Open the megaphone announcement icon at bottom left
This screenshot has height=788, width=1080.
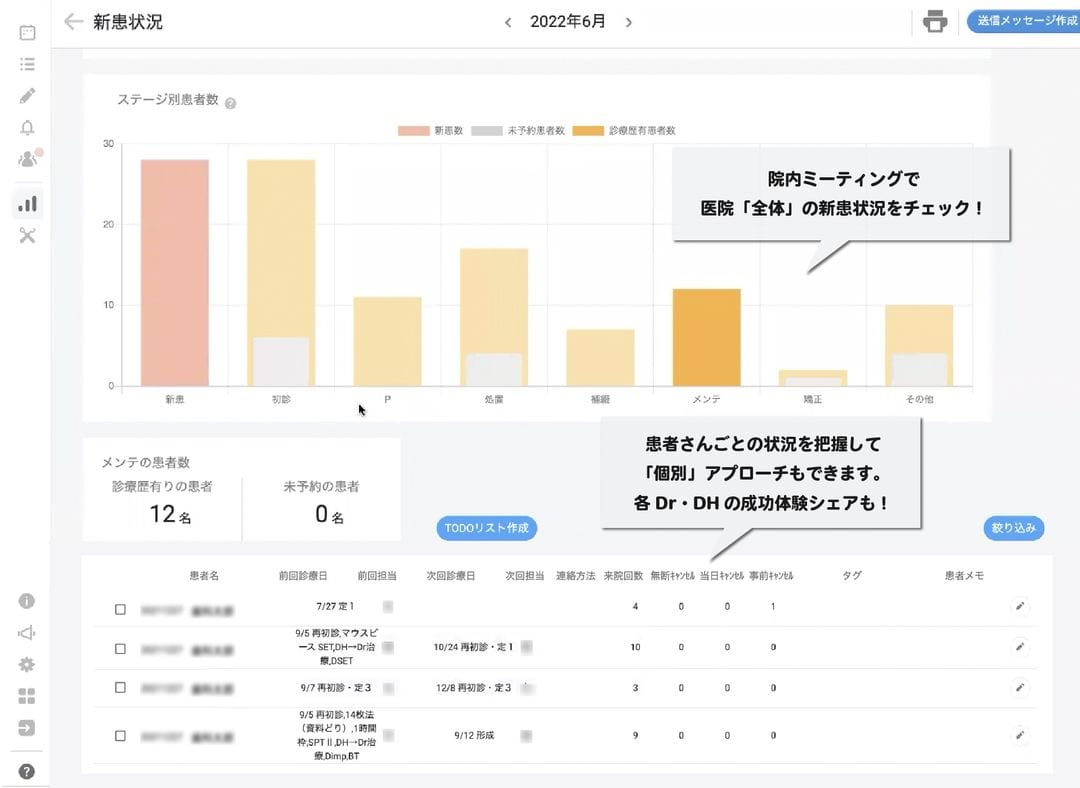(x=27, y=632)
